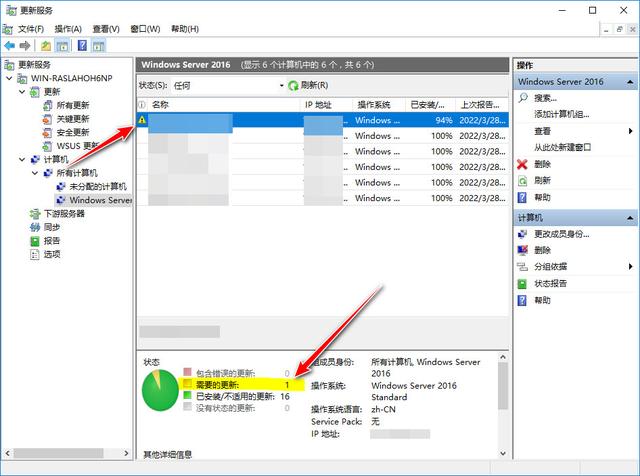Click the Up one level folder icon
This screenshot has height=476, width=640.
[x=46, y=46]
